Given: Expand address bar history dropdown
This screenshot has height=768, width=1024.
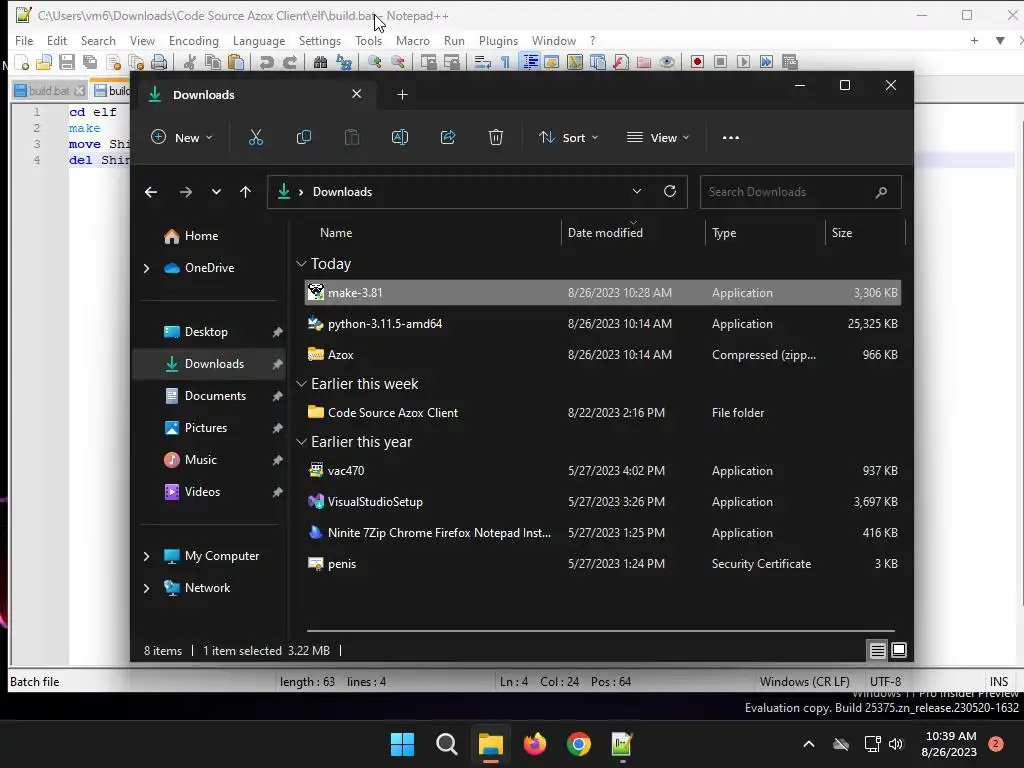Looking at the screenshot, I should (637, 191).
